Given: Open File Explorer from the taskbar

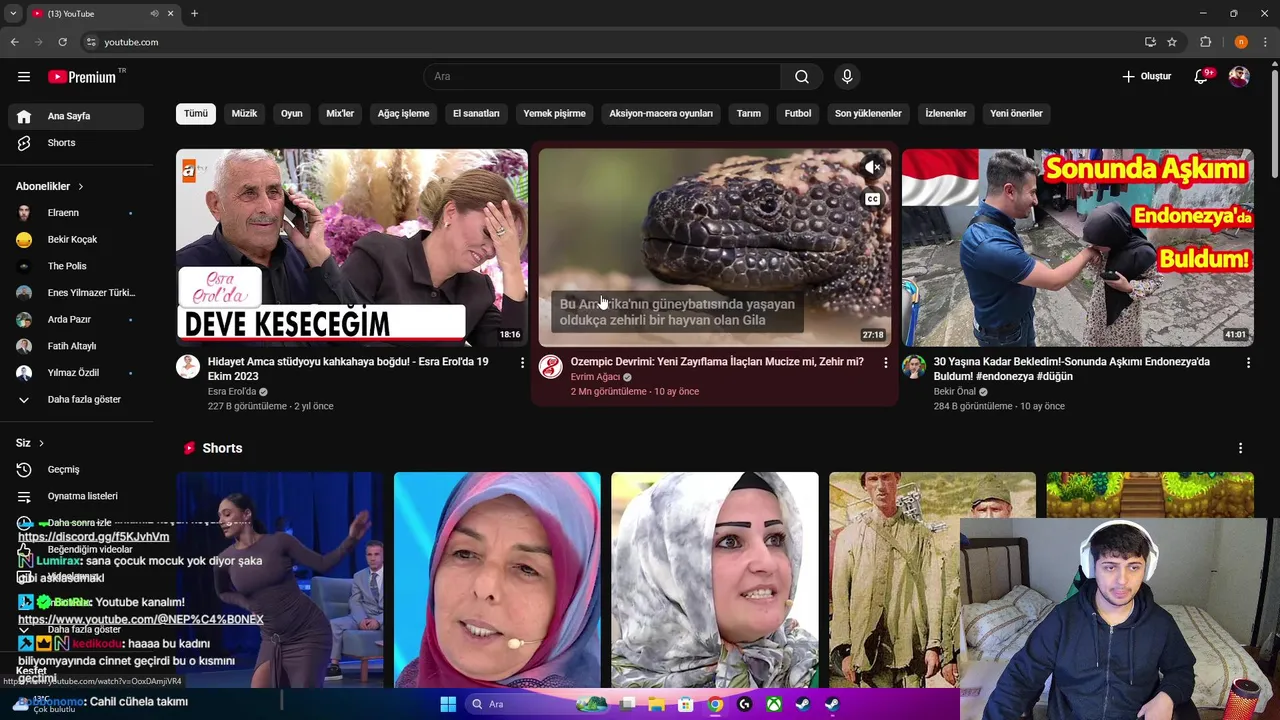Looking at the screenshot, I should tap(657, 704).
